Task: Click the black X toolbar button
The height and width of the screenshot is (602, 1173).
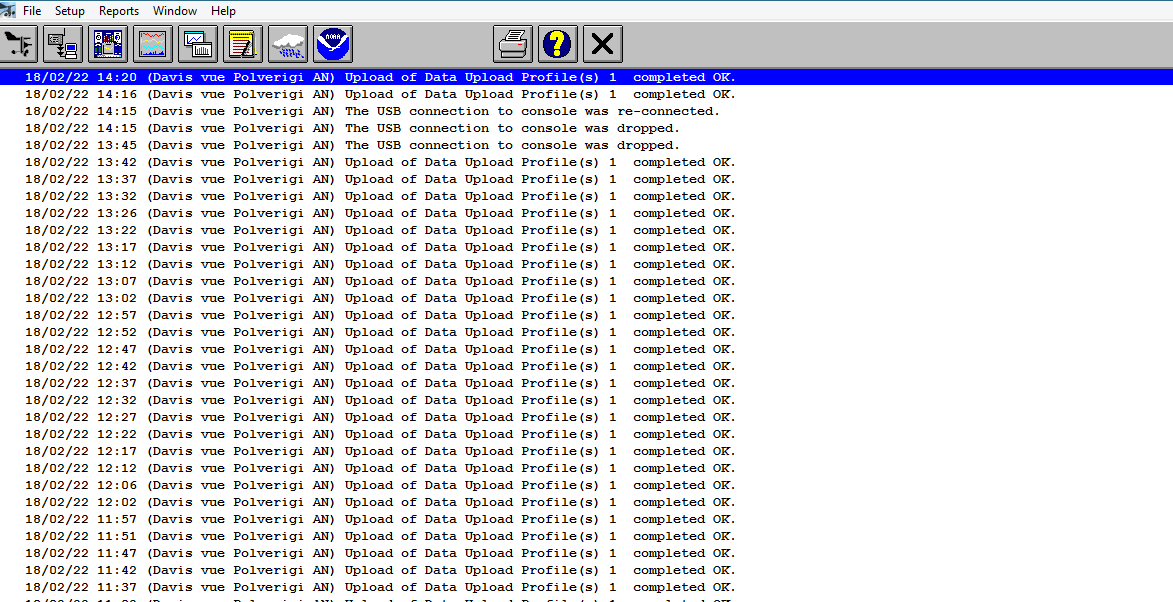Action: tap(602, 44)
